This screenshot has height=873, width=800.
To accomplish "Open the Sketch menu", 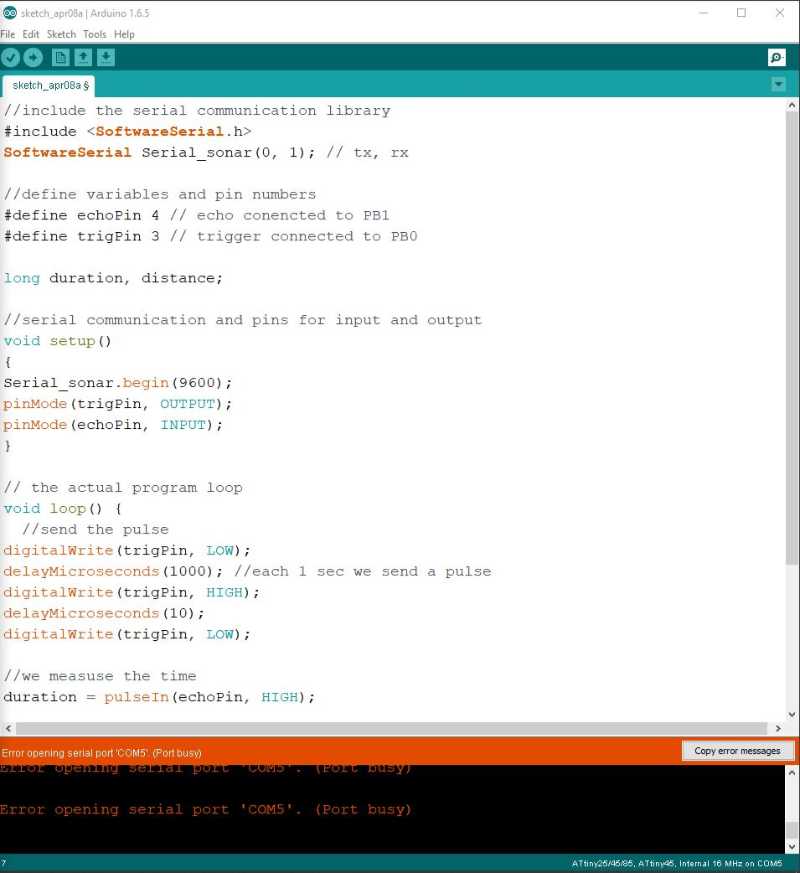I will [61, 35].
